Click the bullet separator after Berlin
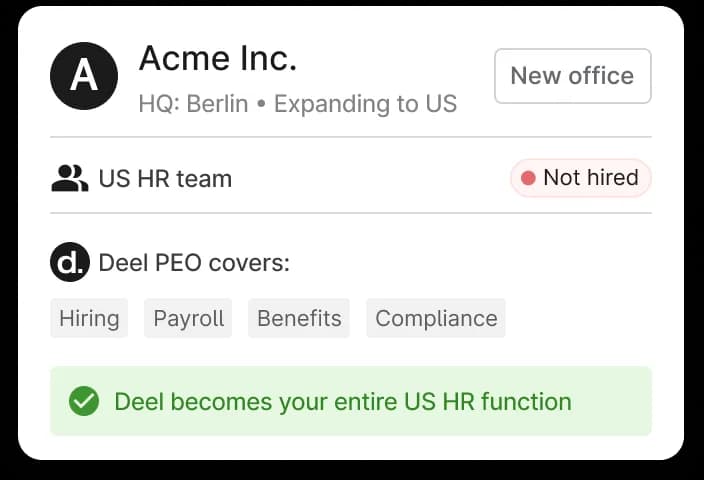The width and height of the screenshot is (704, 480). point(261,104)
